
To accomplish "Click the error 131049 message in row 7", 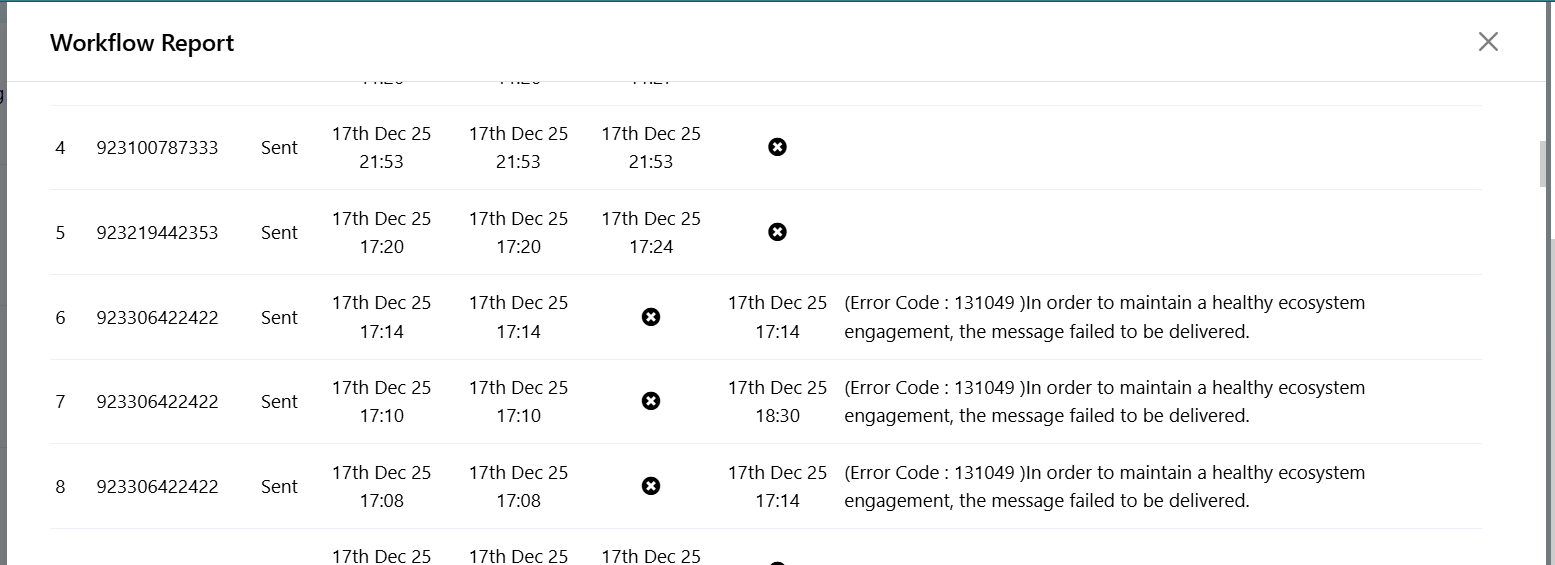I will [x=1104, y=401].
